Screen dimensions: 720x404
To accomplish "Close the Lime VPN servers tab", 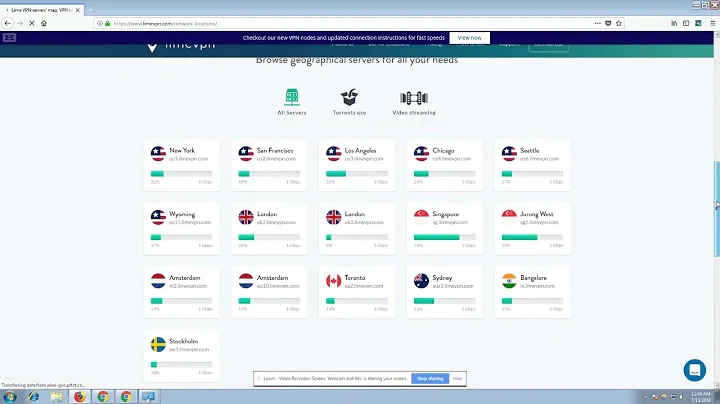I will [x=78, y=10].
